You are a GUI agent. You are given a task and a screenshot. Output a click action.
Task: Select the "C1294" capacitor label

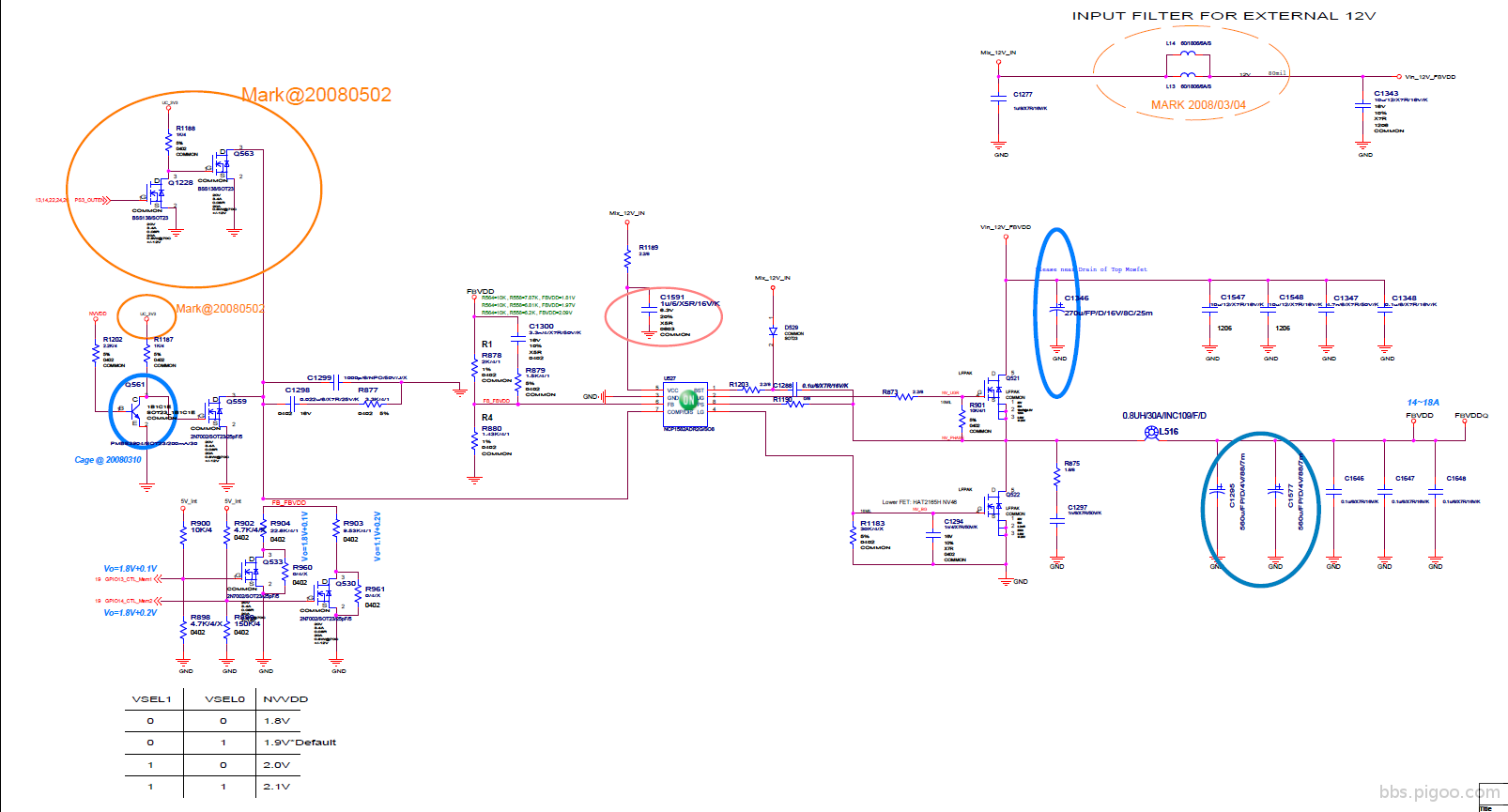click(x=954, y=521)
